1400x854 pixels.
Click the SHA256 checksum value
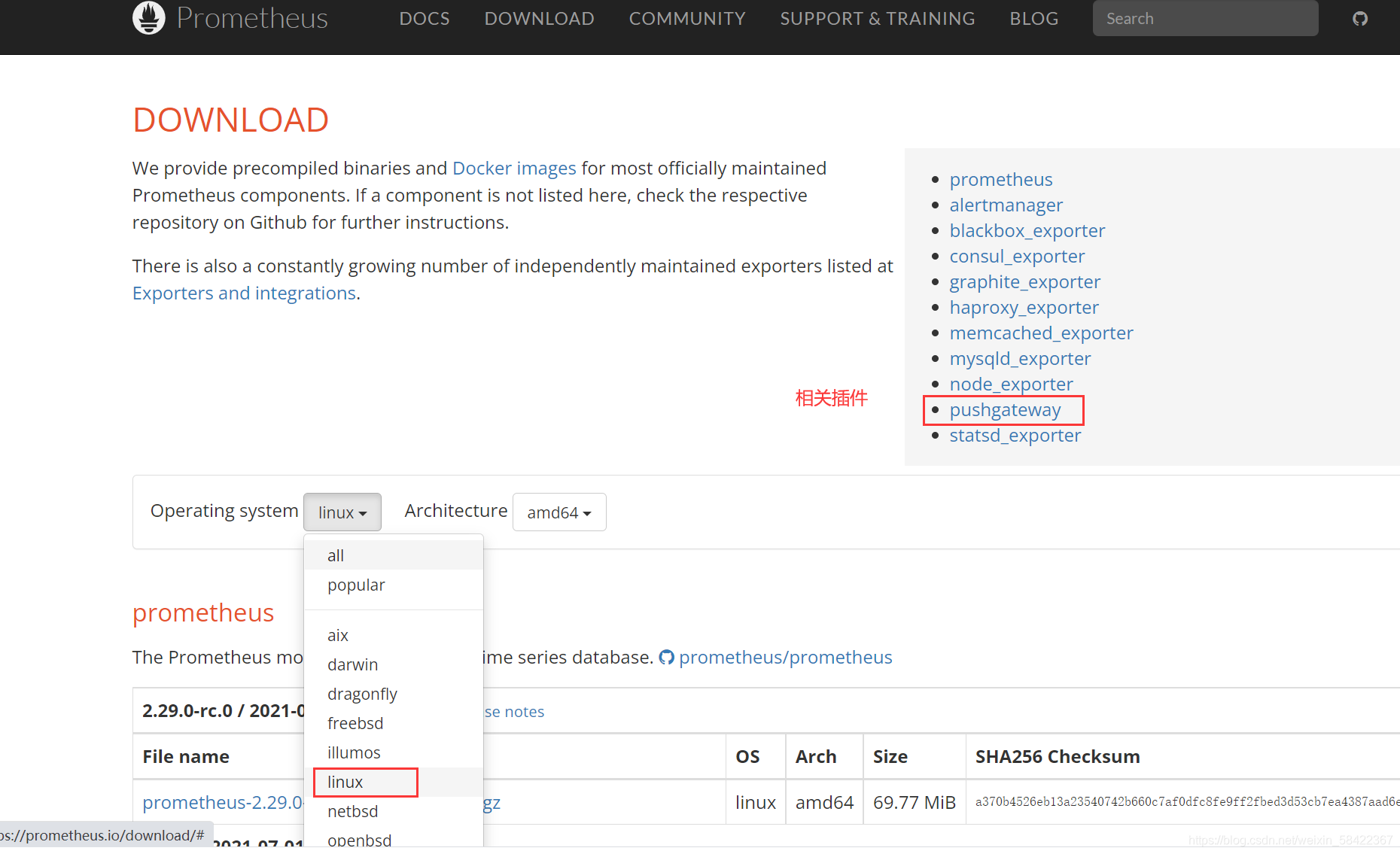point(1187,802)
